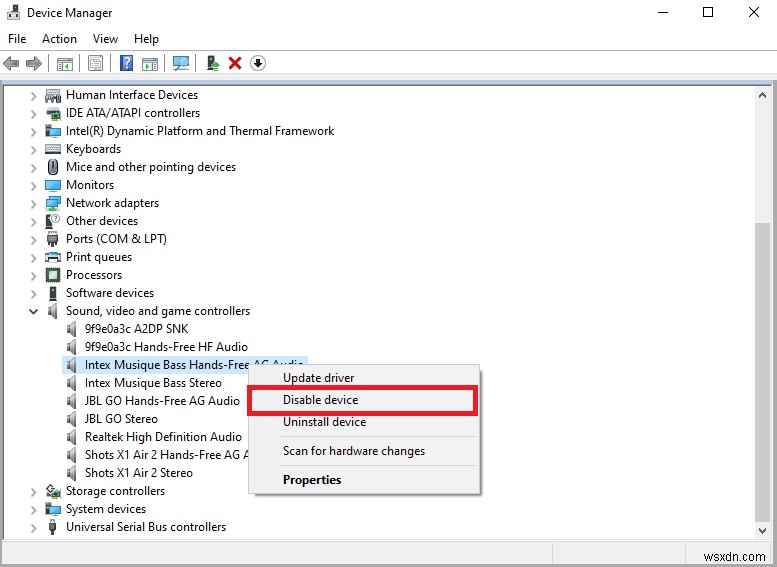Image resolution: width=777 pixels, height=567 pixels.
Task: Click the blue Help question mark icon
Action: 126,63
